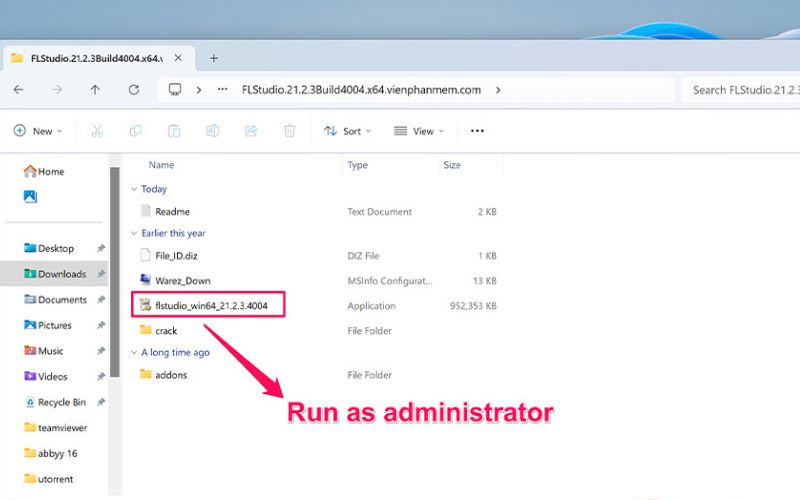Click the Copy icon in toolbar
This screenshot has width=800, height=500.
point(136,131)
